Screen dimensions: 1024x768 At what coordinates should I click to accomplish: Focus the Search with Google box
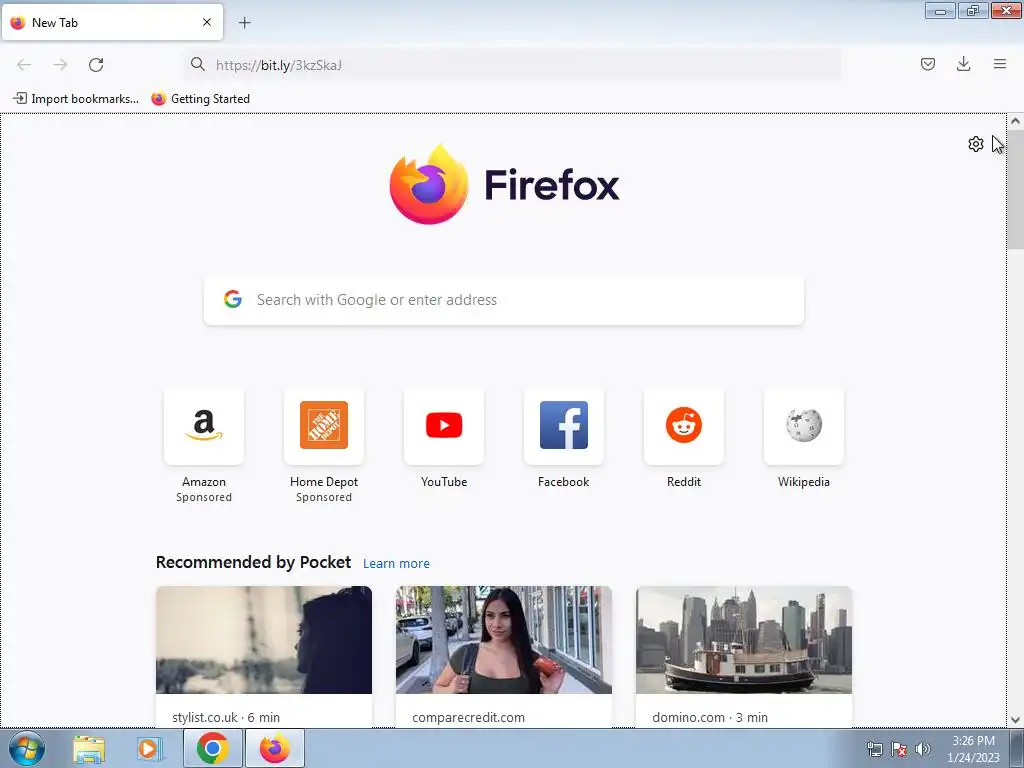(x=504, y=300)
